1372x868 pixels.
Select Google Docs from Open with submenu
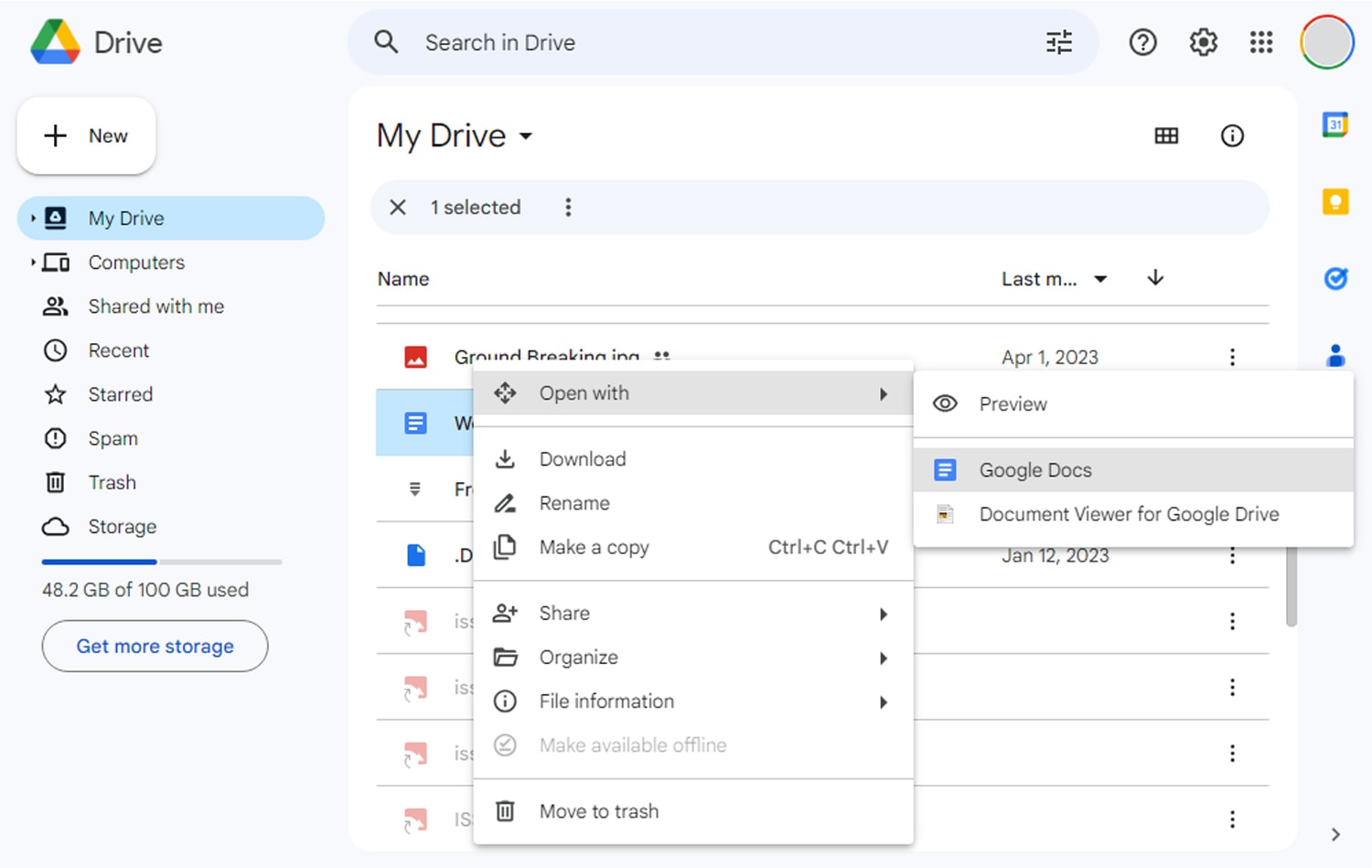pos(1035,470)
